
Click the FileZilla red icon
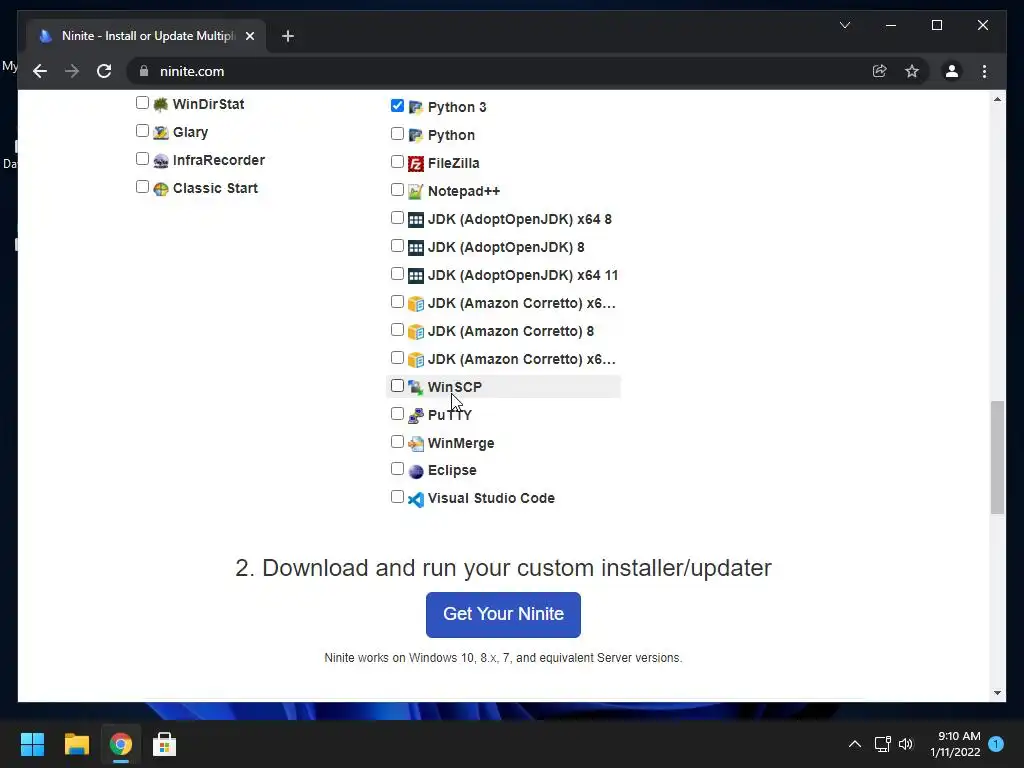[x=415, y=163]
